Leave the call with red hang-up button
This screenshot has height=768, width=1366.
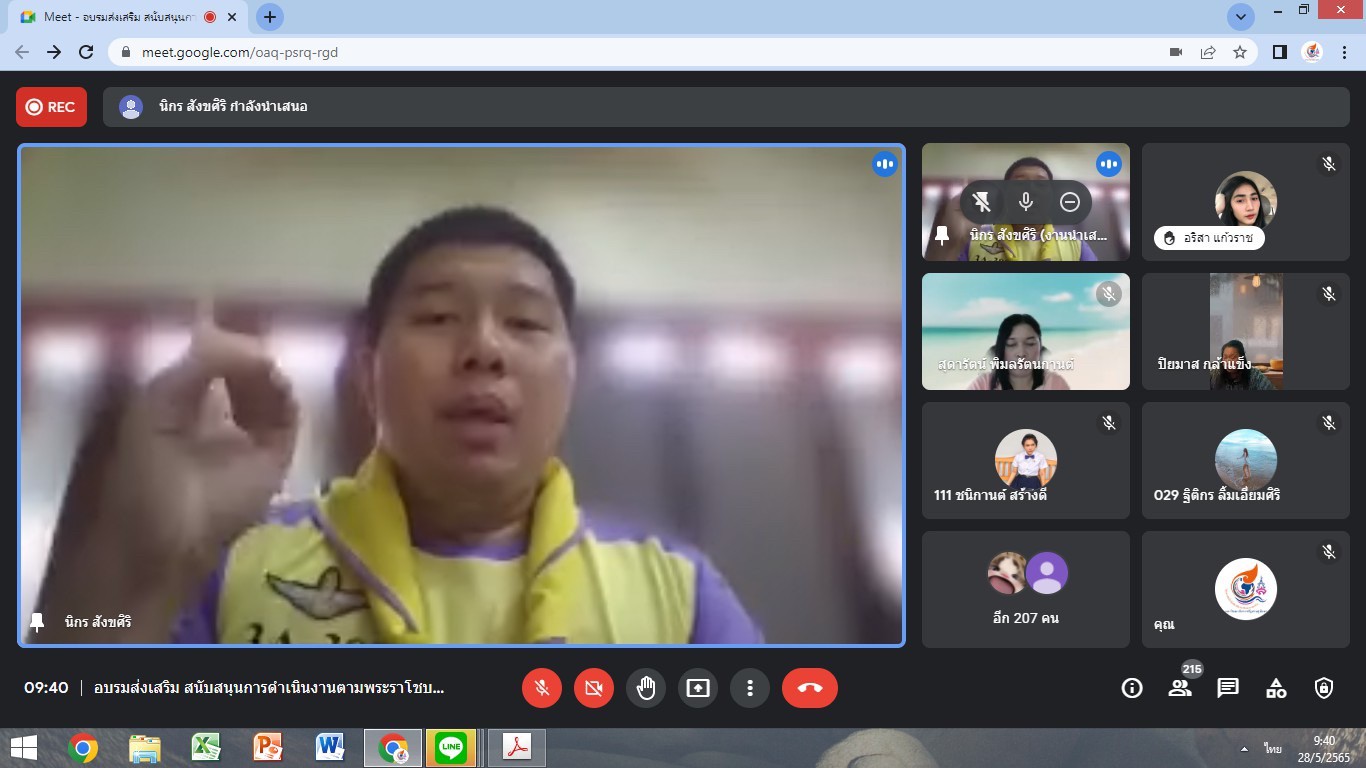[x=809, y=688]
